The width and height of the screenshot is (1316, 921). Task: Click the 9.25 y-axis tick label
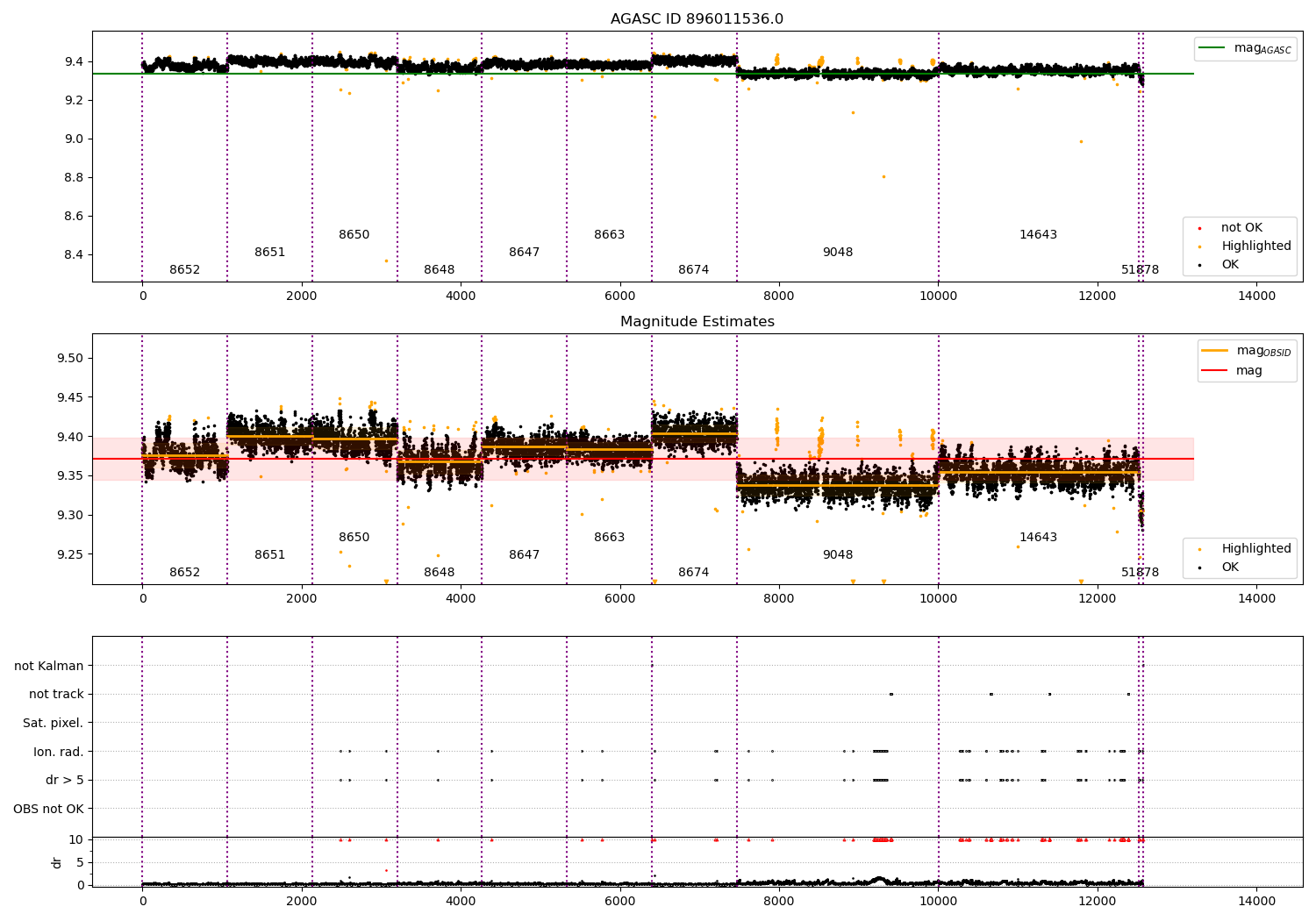coord(71,554)
